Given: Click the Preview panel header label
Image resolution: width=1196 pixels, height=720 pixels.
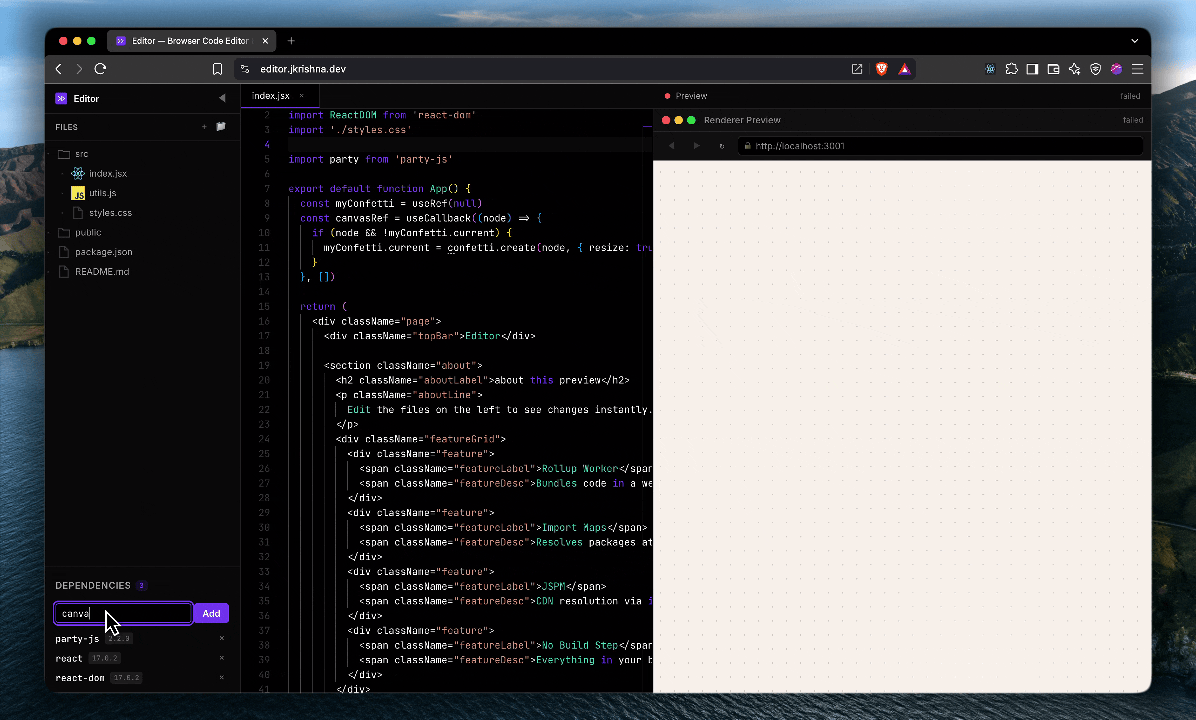Looking at the screenshot, I should (x=691, y=96).
